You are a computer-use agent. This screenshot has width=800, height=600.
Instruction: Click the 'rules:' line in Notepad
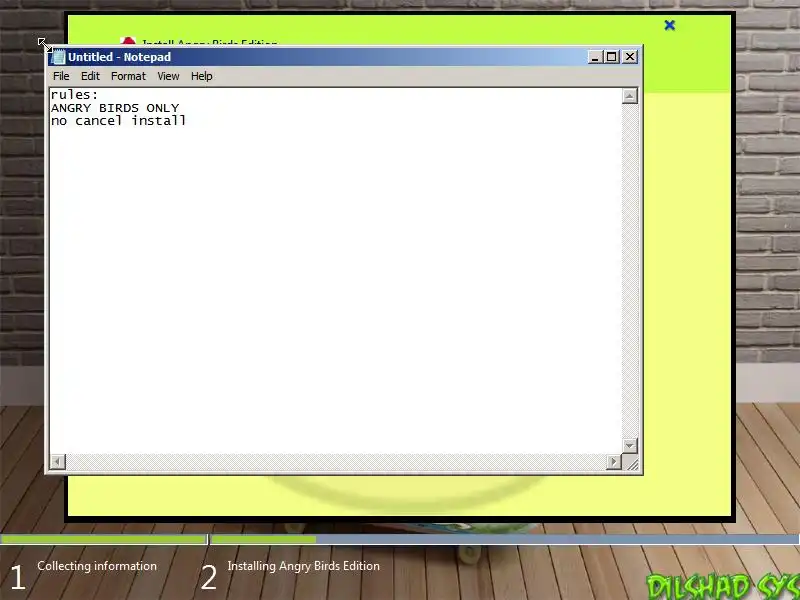[x=74, y=95]
